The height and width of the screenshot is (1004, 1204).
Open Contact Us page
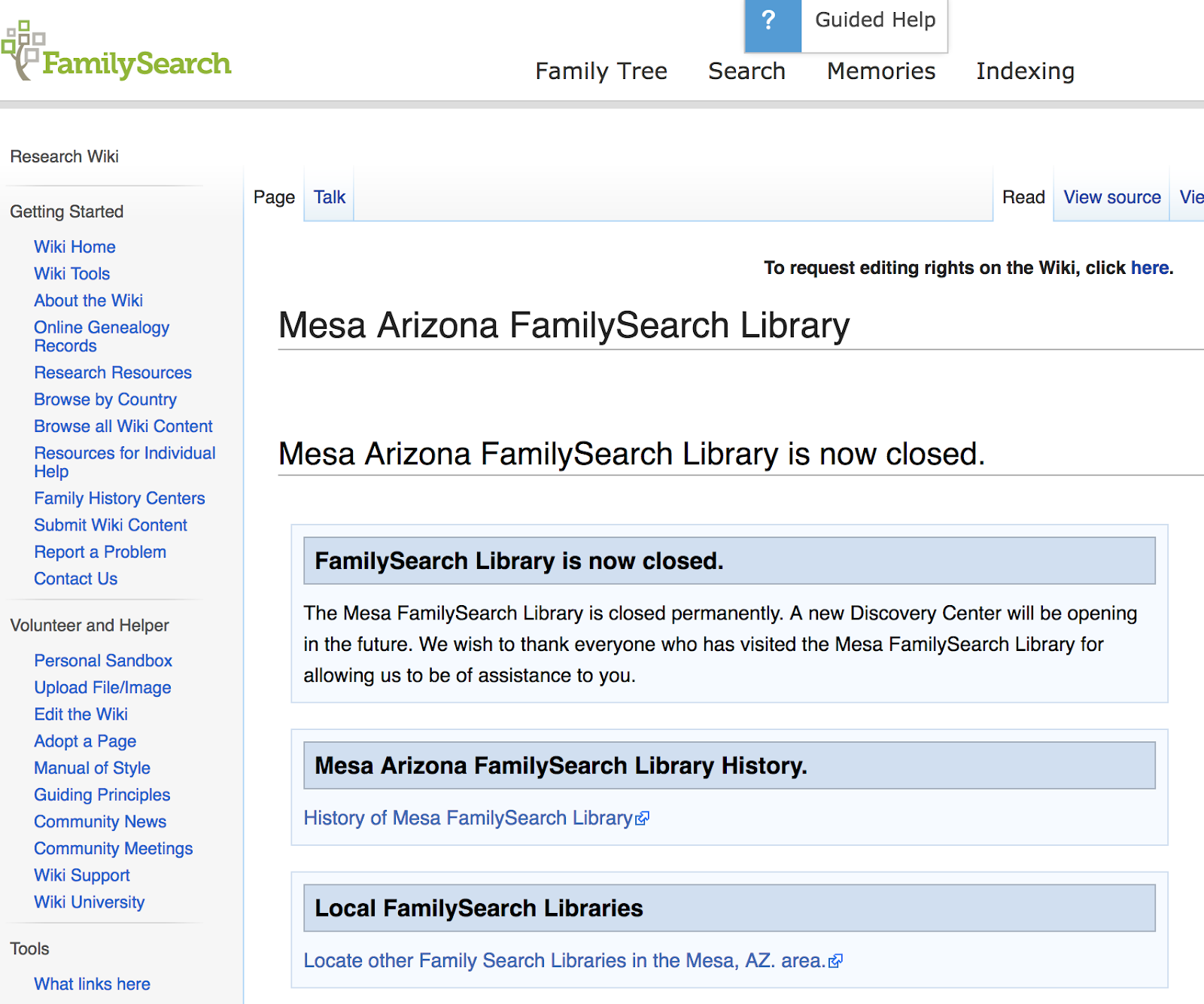tap(75, 579)
